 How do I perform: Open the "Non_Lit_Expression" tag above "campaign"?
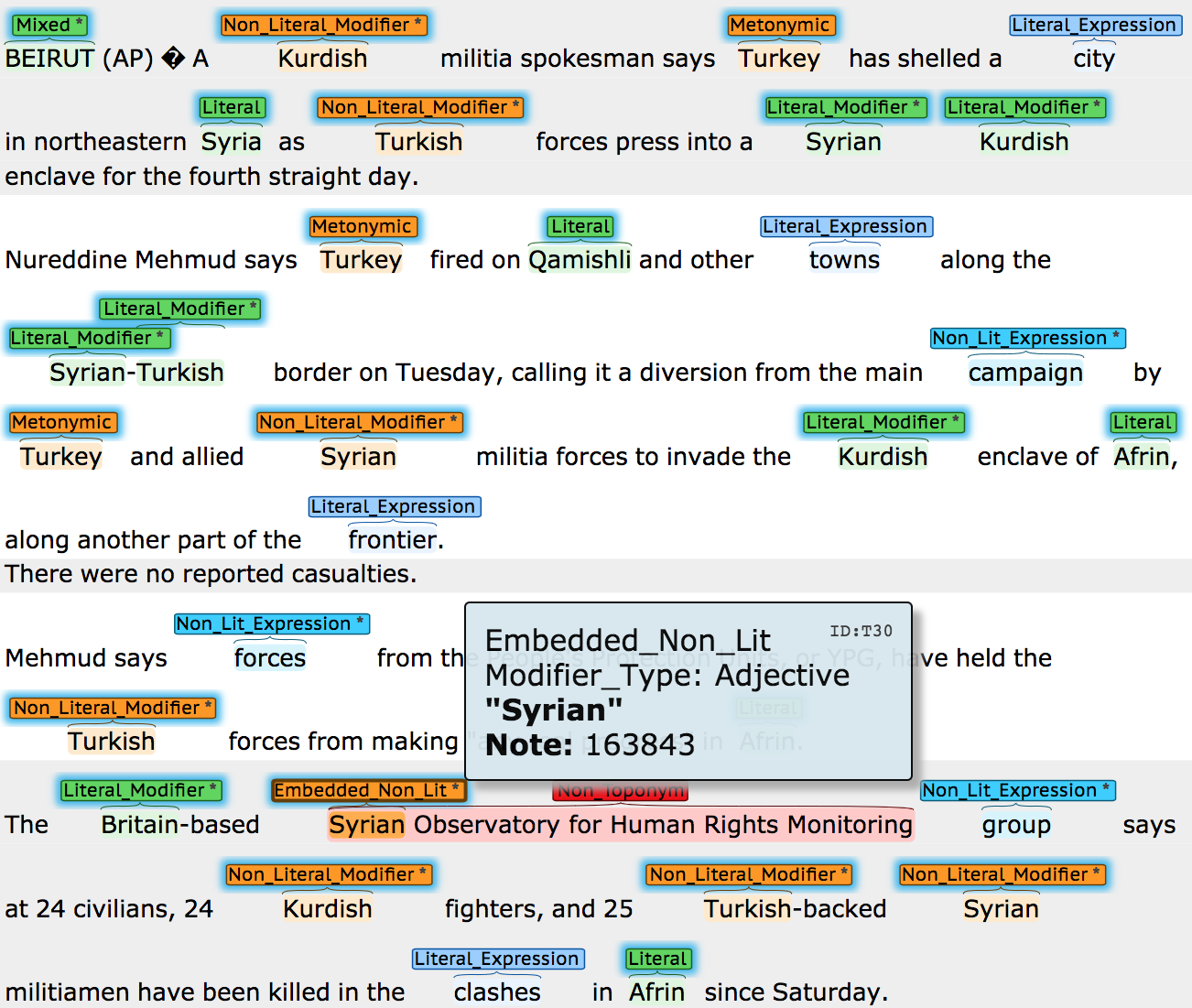1027,338
